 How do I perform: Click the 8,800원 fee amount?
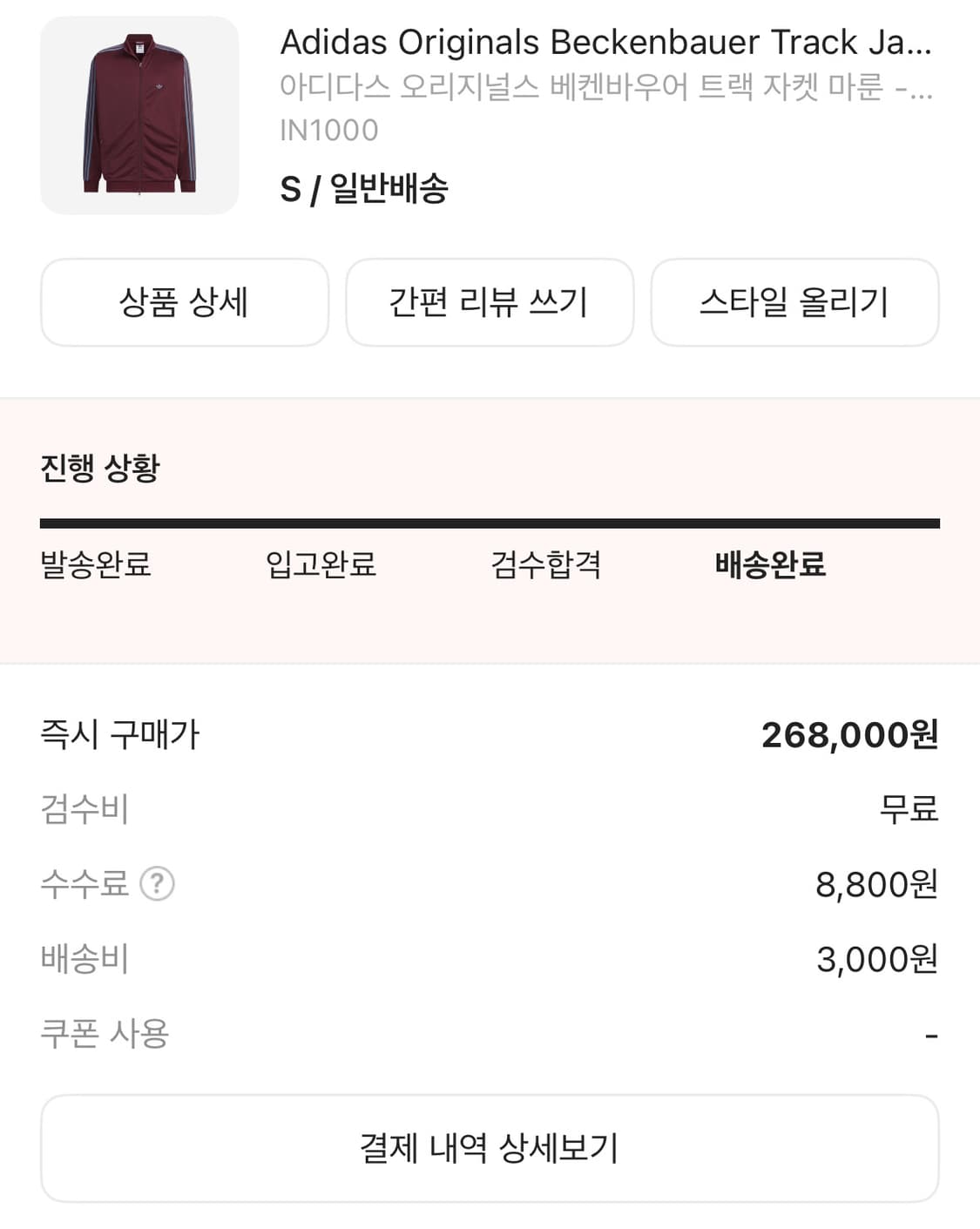click(876, 885)
